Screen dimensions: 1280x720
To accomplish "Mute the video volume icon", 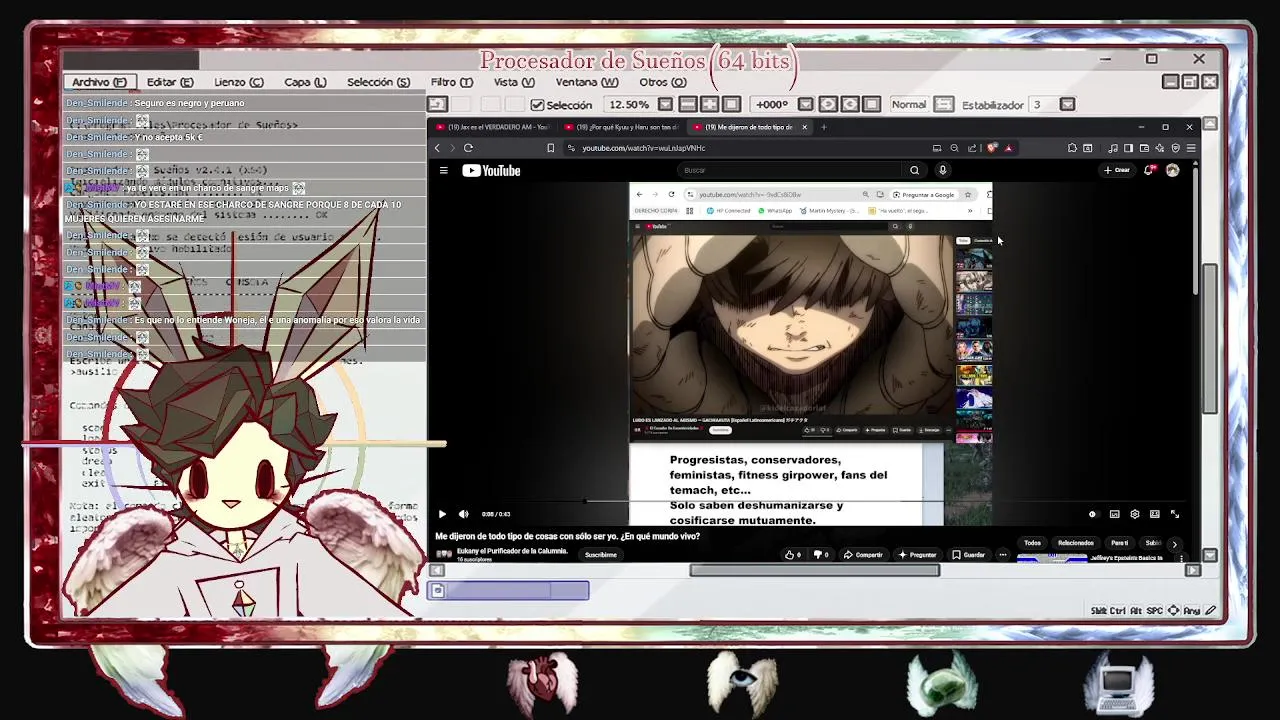I will (x=463, y=514).
